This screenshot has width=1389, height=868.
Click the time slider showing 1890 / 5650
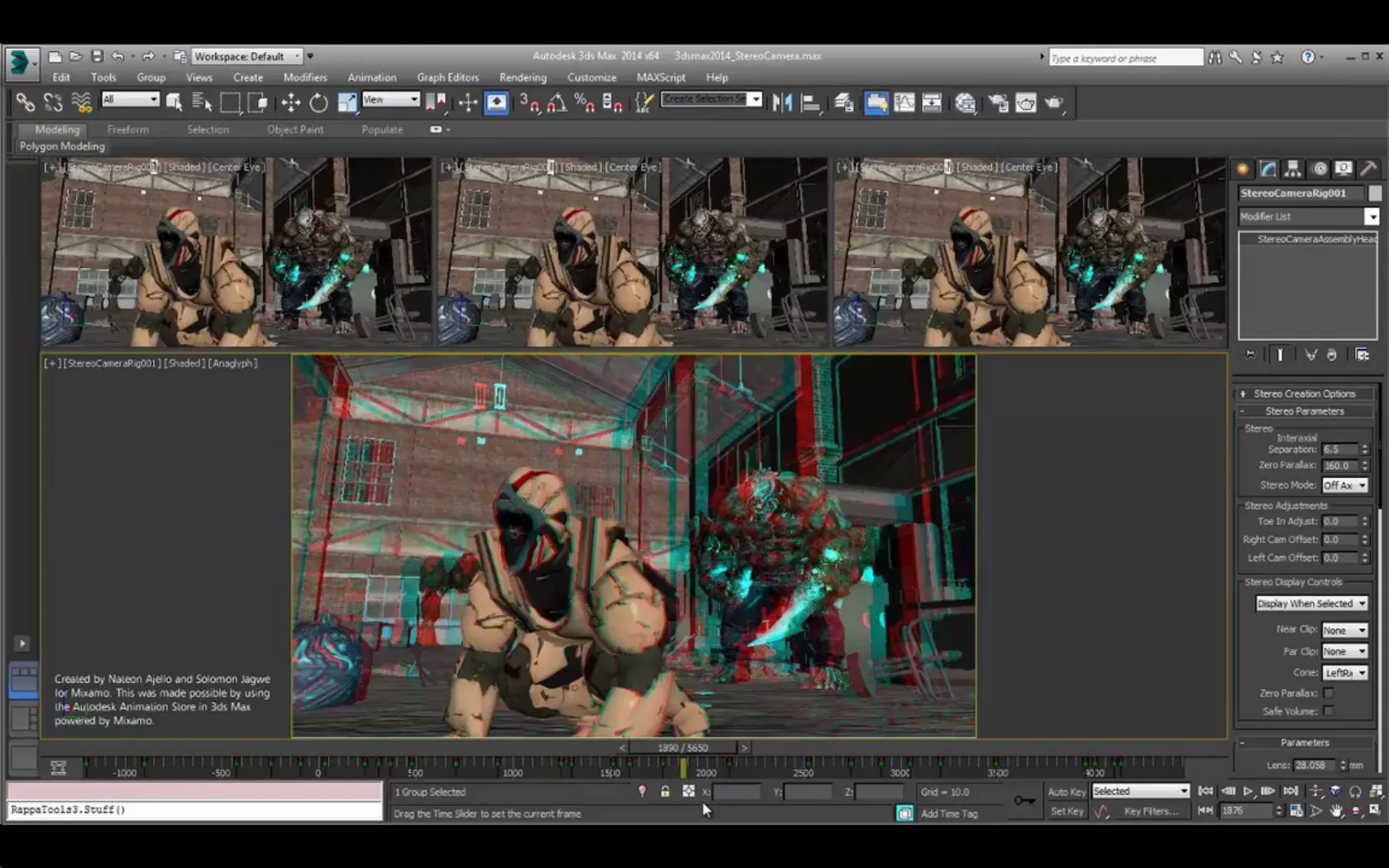tap(683, 747)
